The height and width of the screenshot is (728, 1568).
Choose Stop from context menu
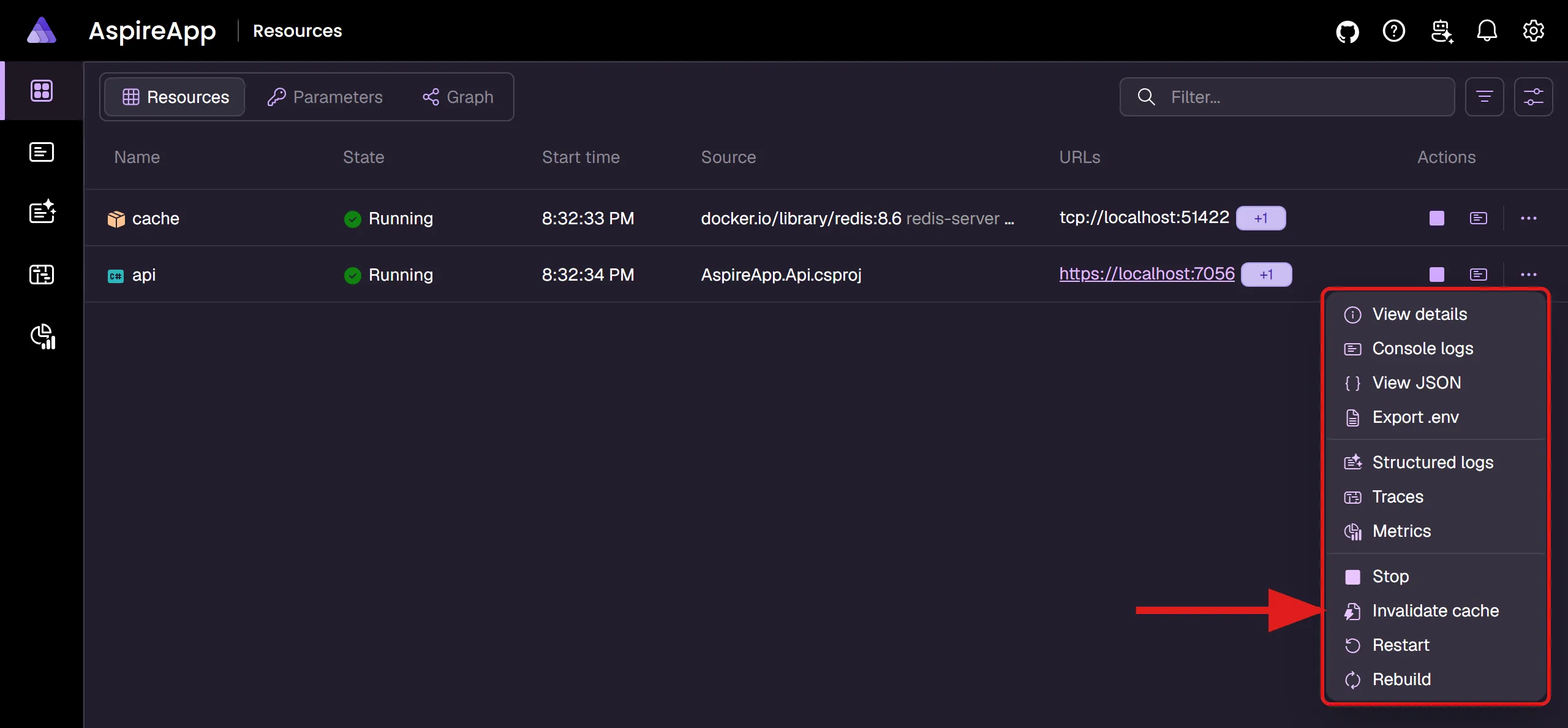[x=1436, y=577]
